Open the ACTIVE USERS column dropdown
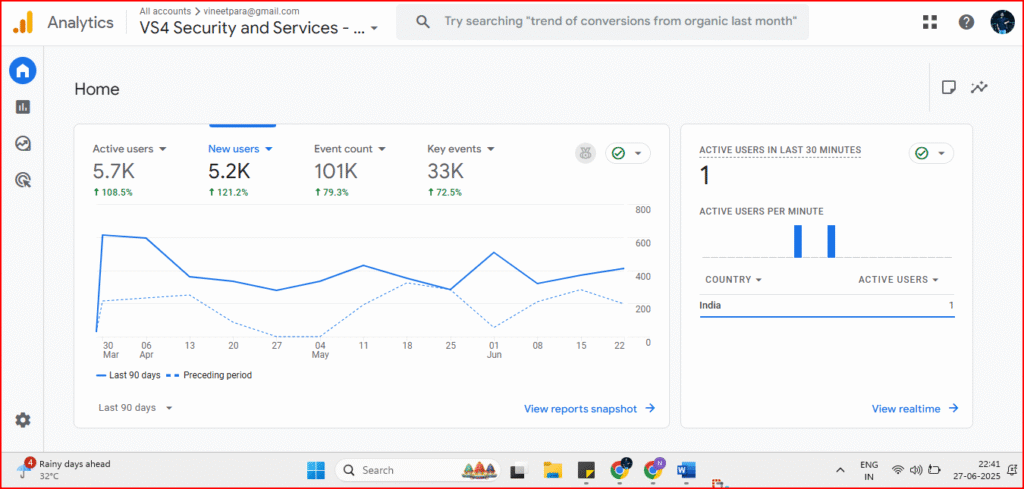Viewport: 1024px width, 489px height. pos(899,279)
